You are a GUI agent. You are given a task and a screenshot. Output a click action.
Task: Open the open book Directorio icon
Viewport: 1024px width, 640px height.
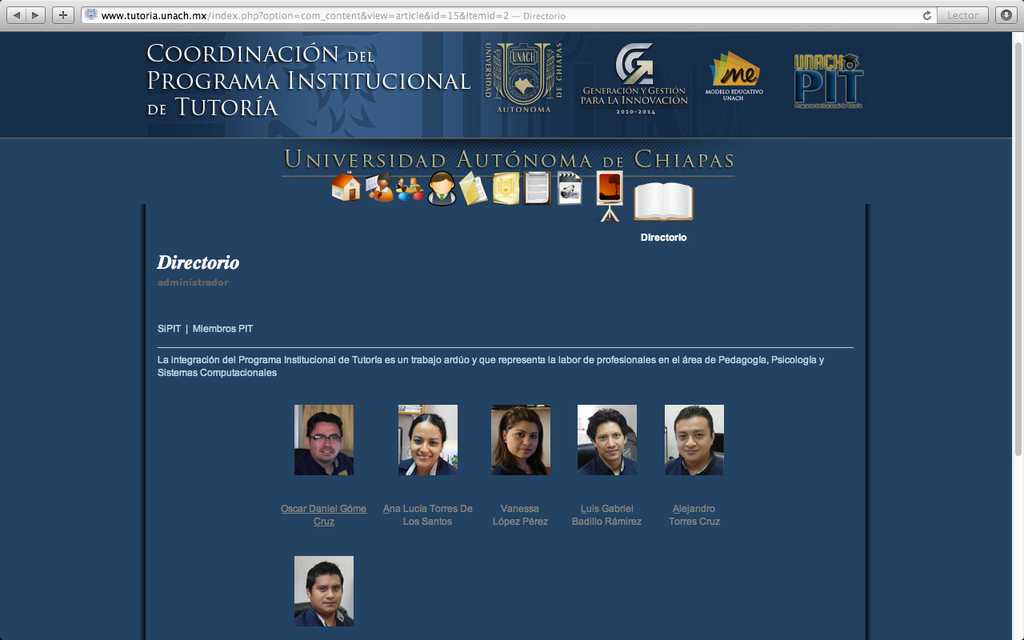664,201
